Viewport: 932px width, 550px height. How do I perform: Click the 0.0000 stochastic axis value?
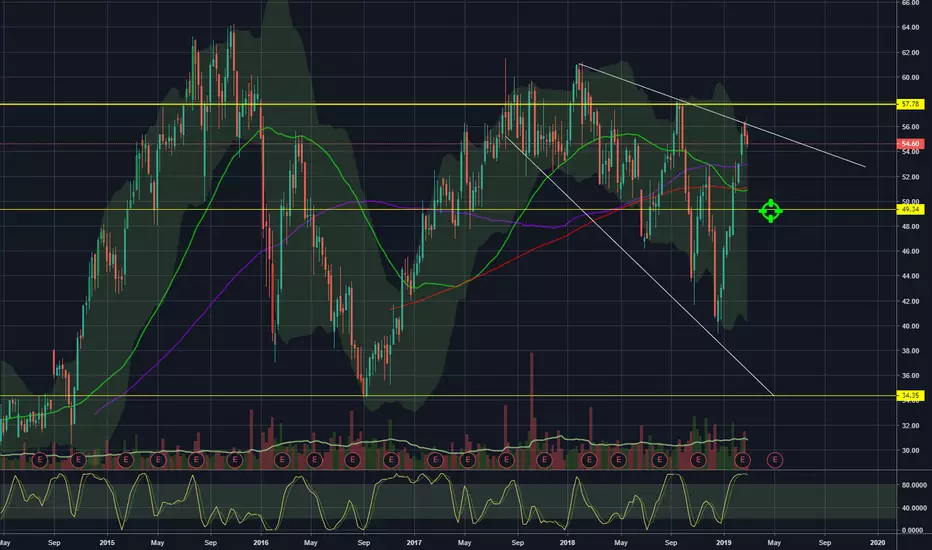(914, 530)
